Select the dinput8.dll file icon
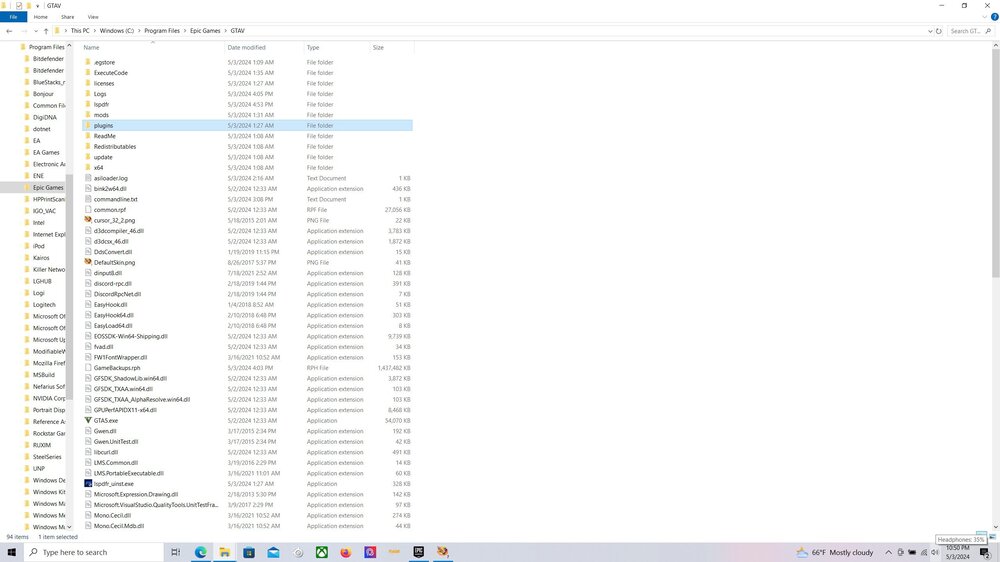This screenshot has height=562, width=1000. coord(88,273)
